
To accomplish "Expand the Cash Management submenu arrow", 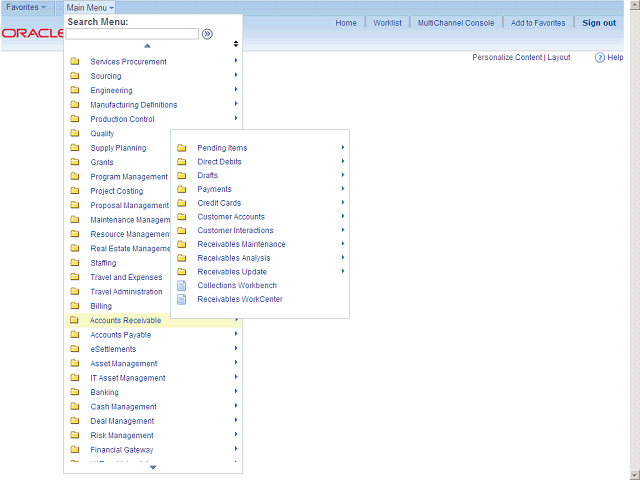I will (236, 407).
